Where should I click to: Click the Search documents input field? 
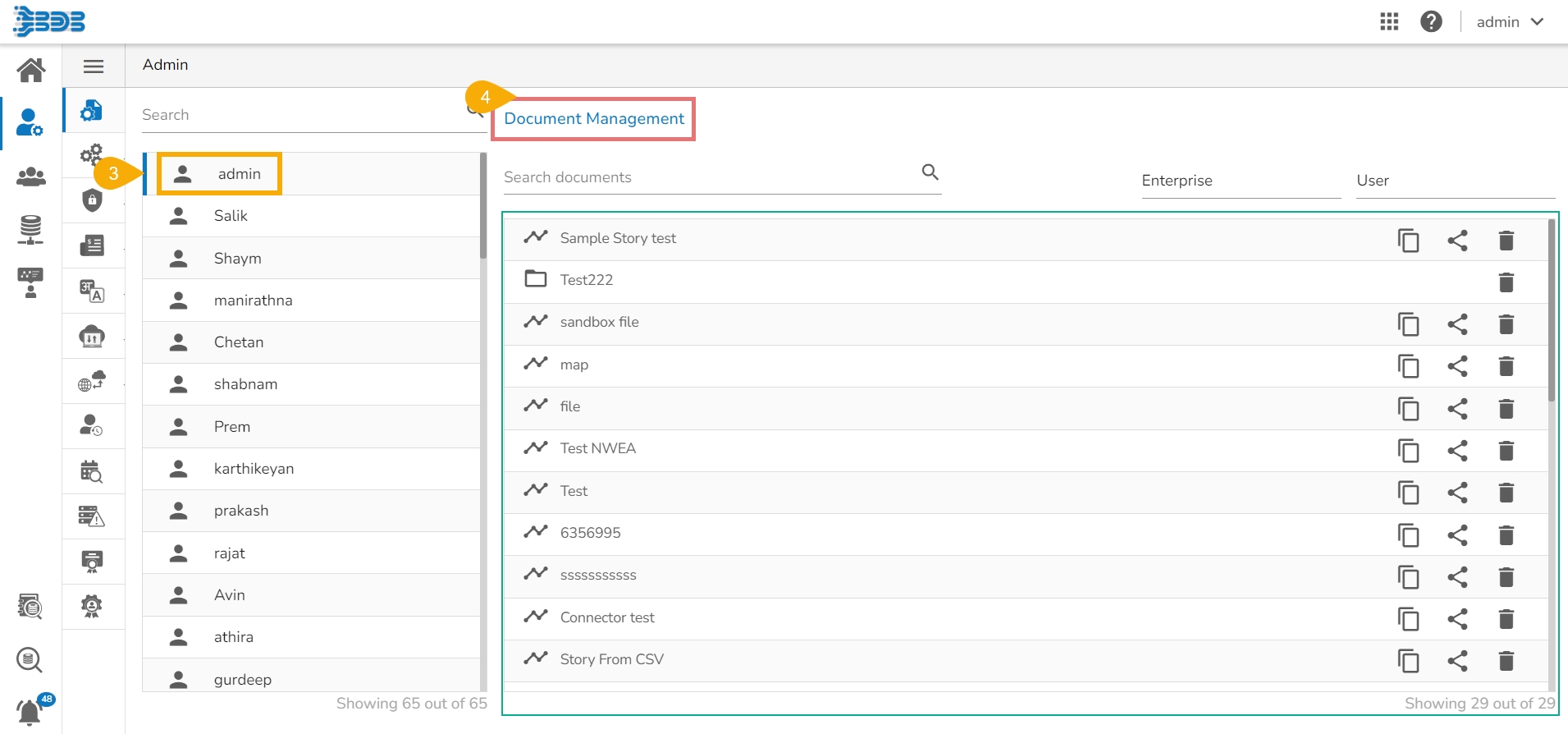coord(710,177)
